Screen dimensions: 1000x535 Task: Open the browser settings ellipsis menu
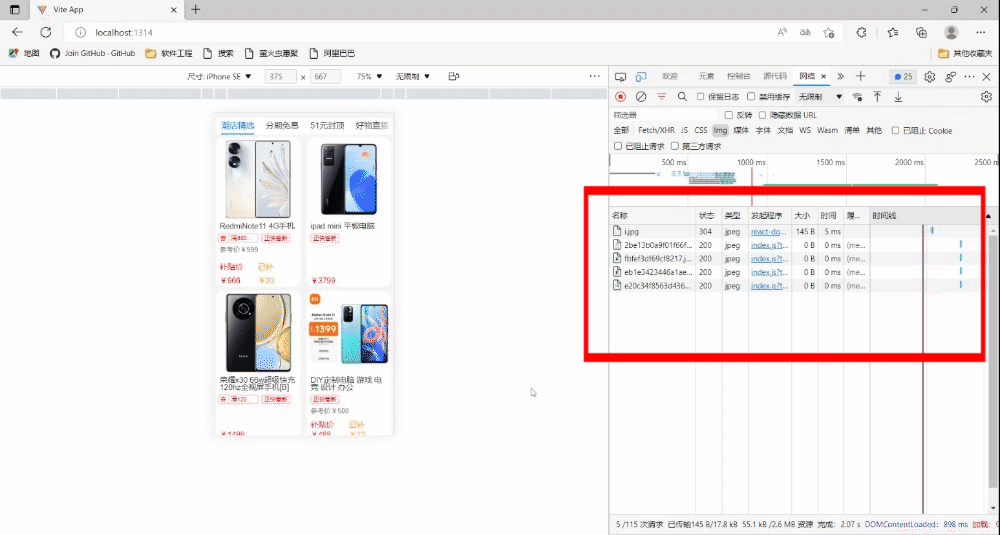click(x=981, y=33)
